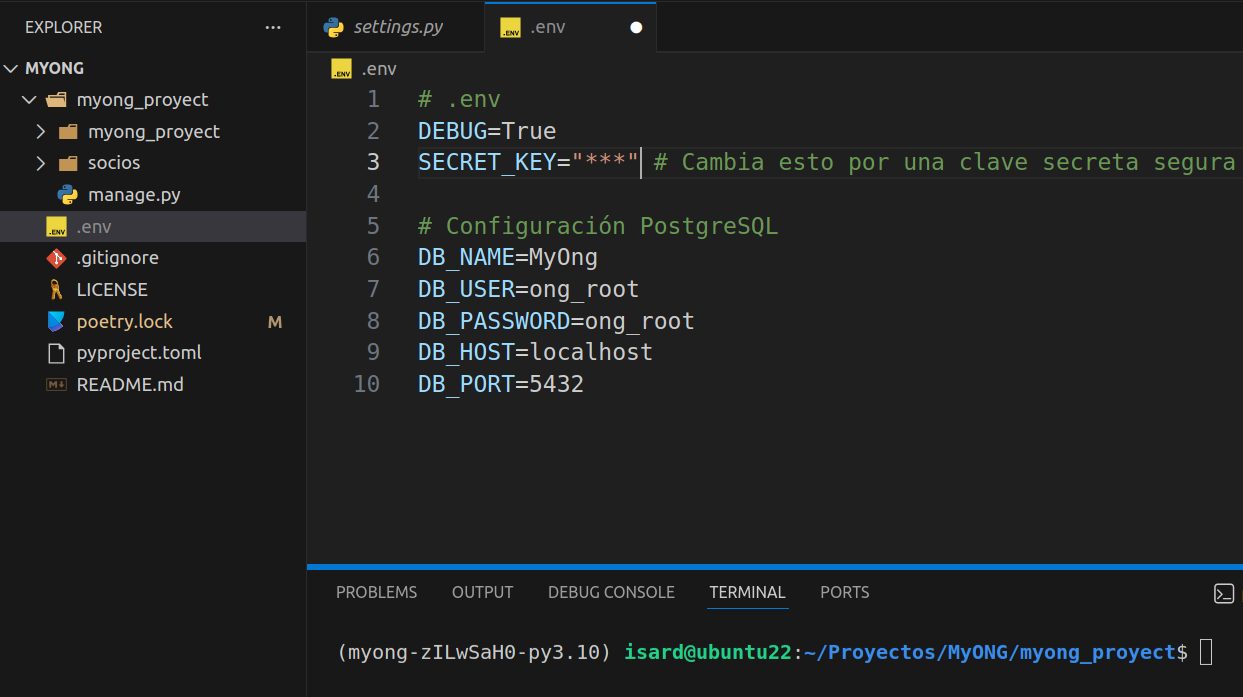The height and width of the screenshot is (697, 1243).
Task: Switch to the PORTS view
Action: (844, 592)
